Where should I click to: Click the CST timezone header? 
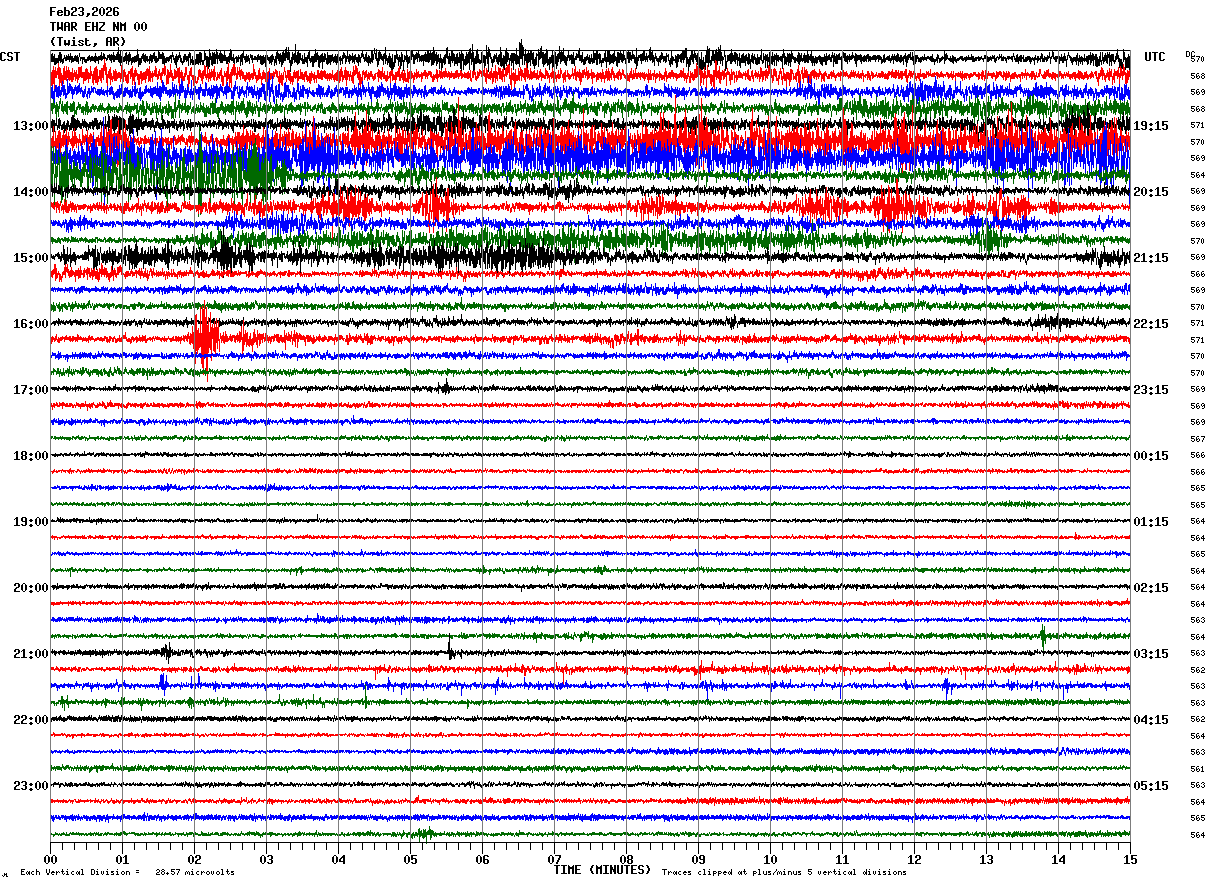pos(10,57)
